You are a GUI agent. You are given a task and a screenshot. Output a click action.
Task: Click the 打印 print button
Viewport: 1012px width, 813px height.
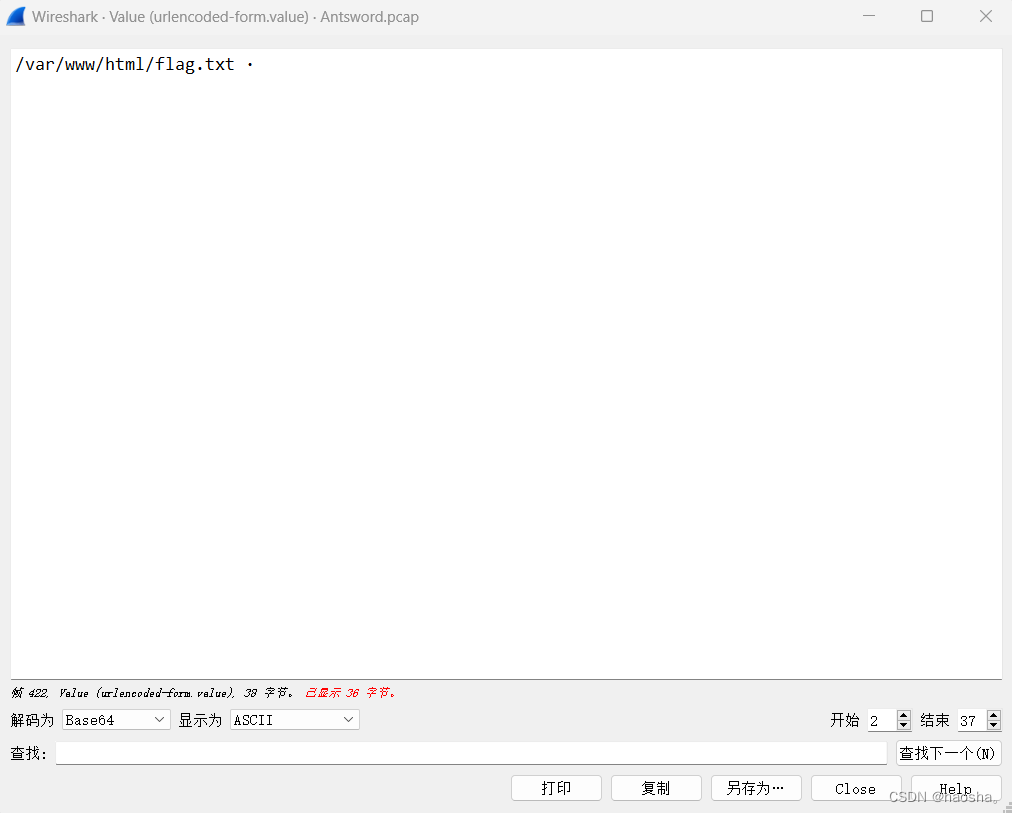pyautogui.click(x=556, y=788)
